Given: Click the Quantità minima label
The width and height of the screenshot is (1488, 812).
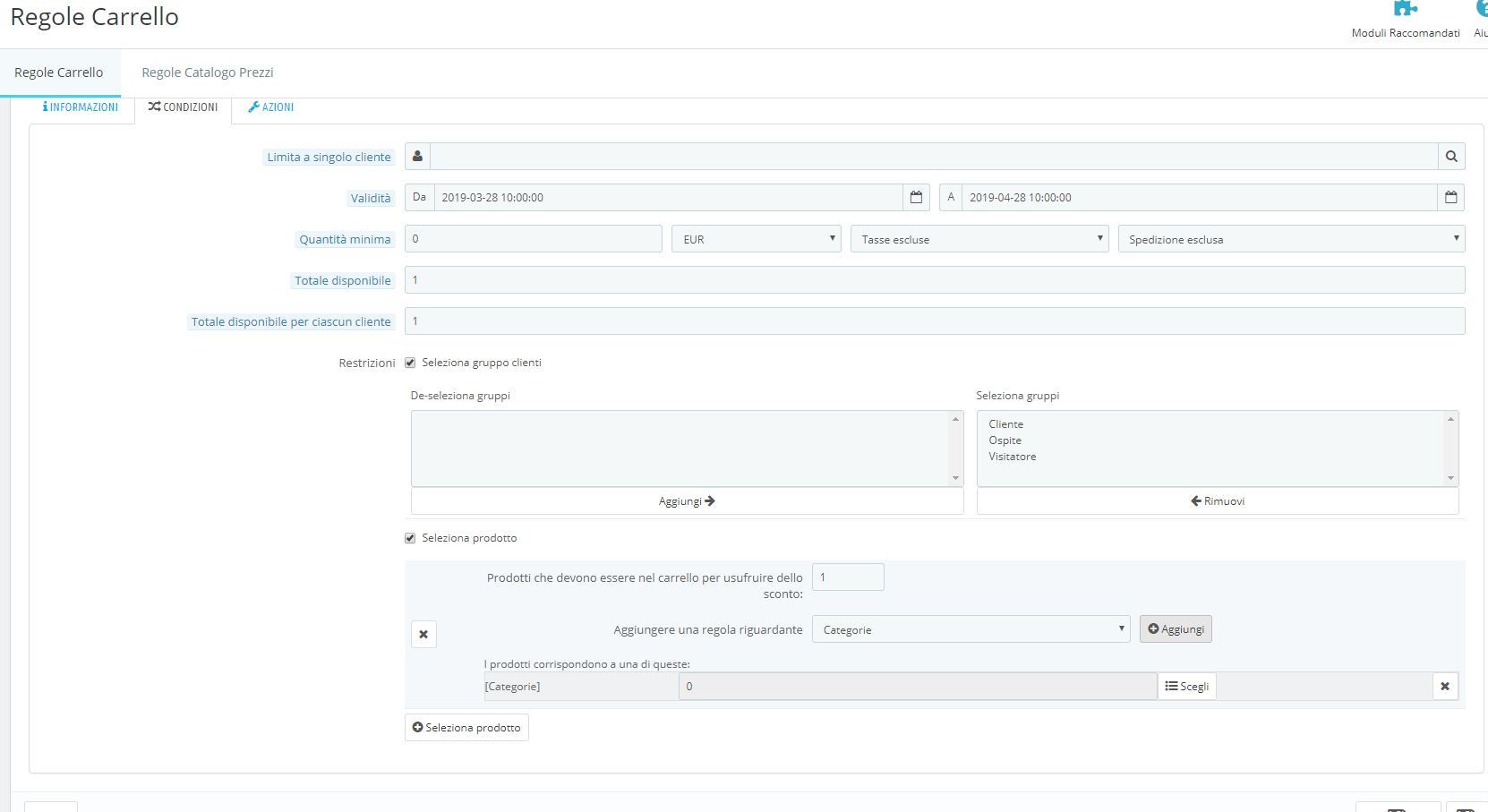Looking at the screenshot, I should (x=345, y=240).
